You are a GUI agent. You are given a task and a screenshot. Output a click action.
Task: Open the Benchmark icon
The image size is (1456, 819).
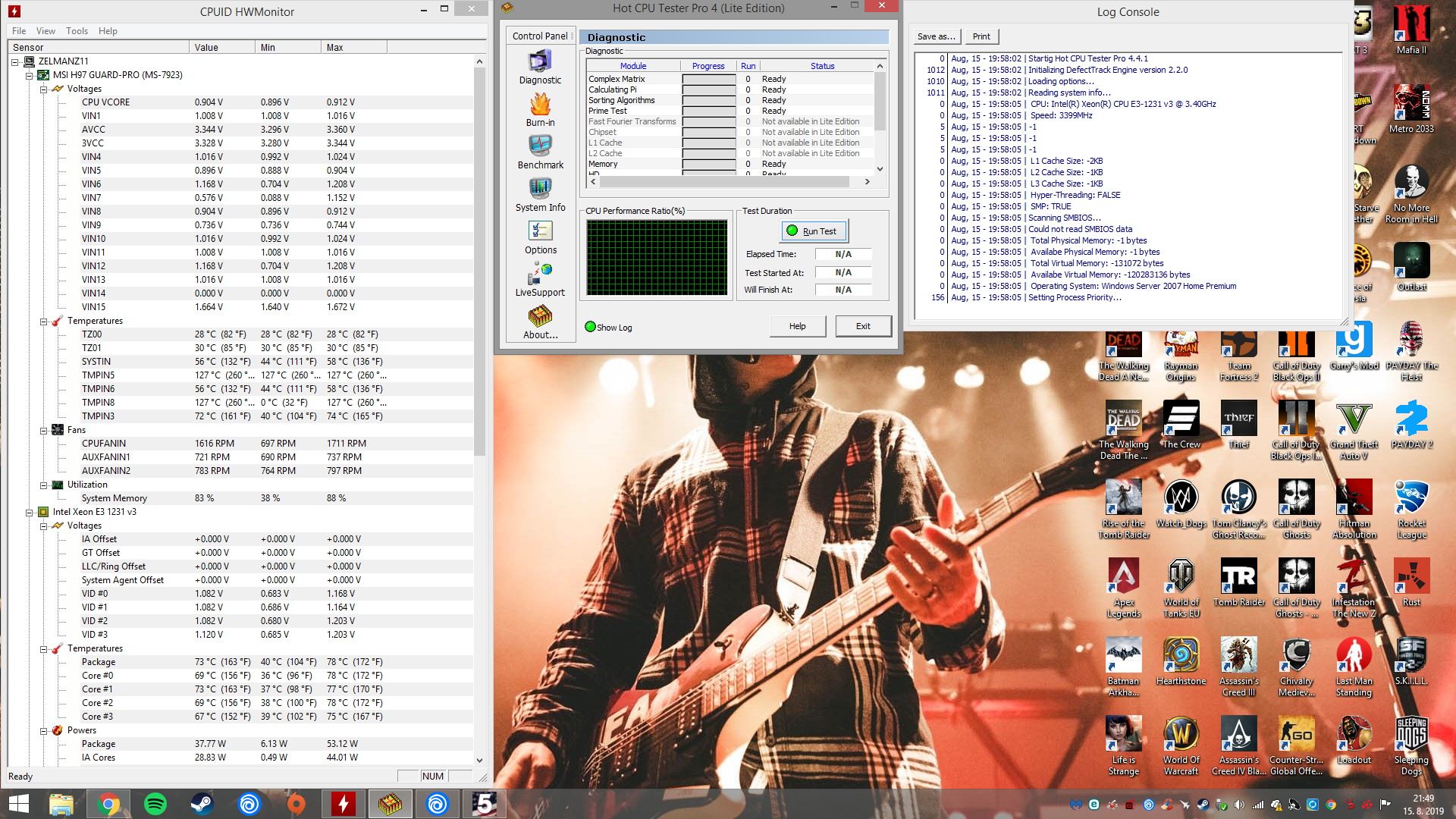pos(540,146)
